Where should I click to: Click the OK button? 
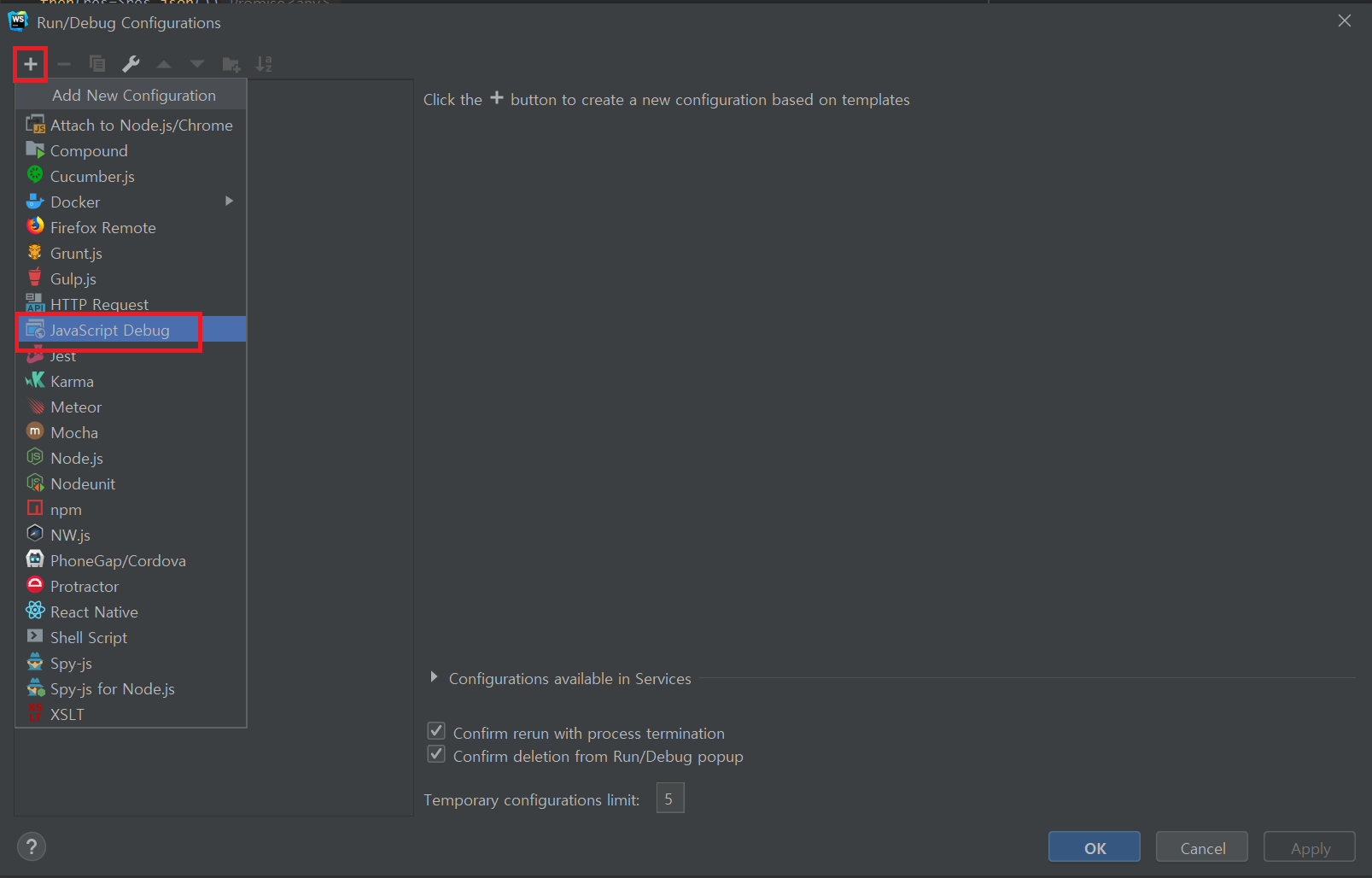pos(1095,847)
